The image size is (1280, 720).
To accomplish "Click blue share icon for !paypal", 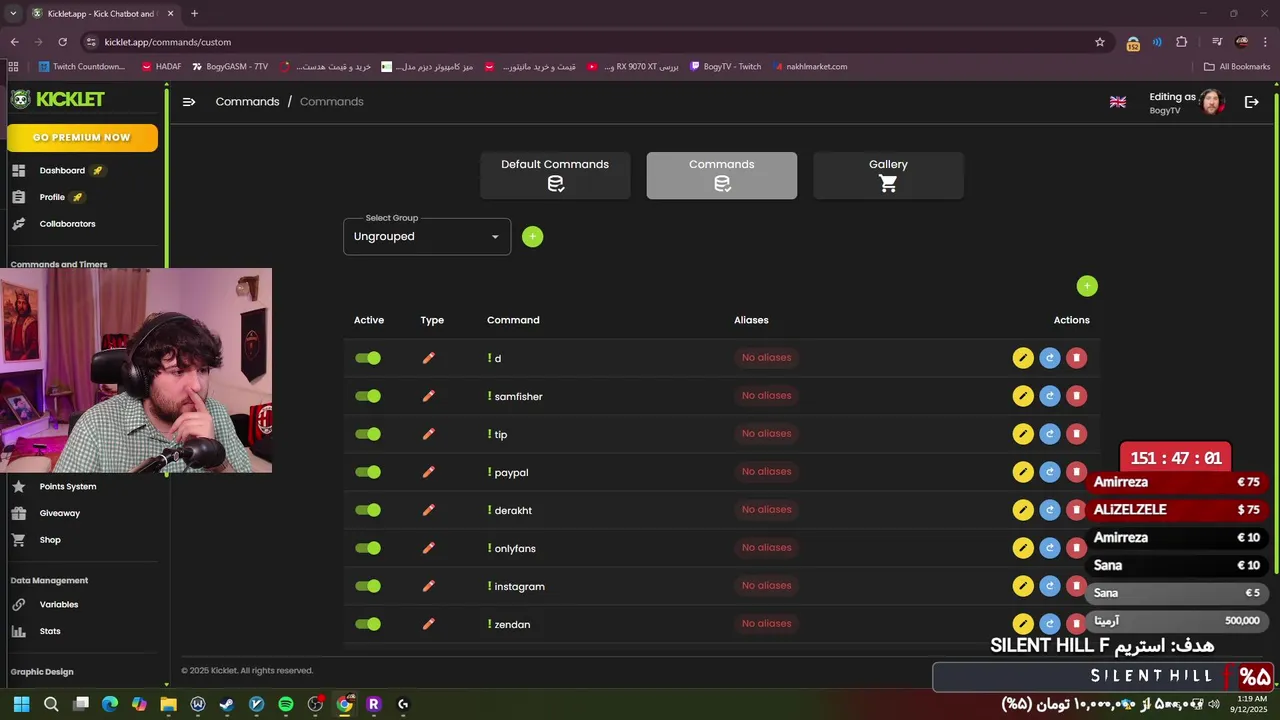I will pos(1050,472).
